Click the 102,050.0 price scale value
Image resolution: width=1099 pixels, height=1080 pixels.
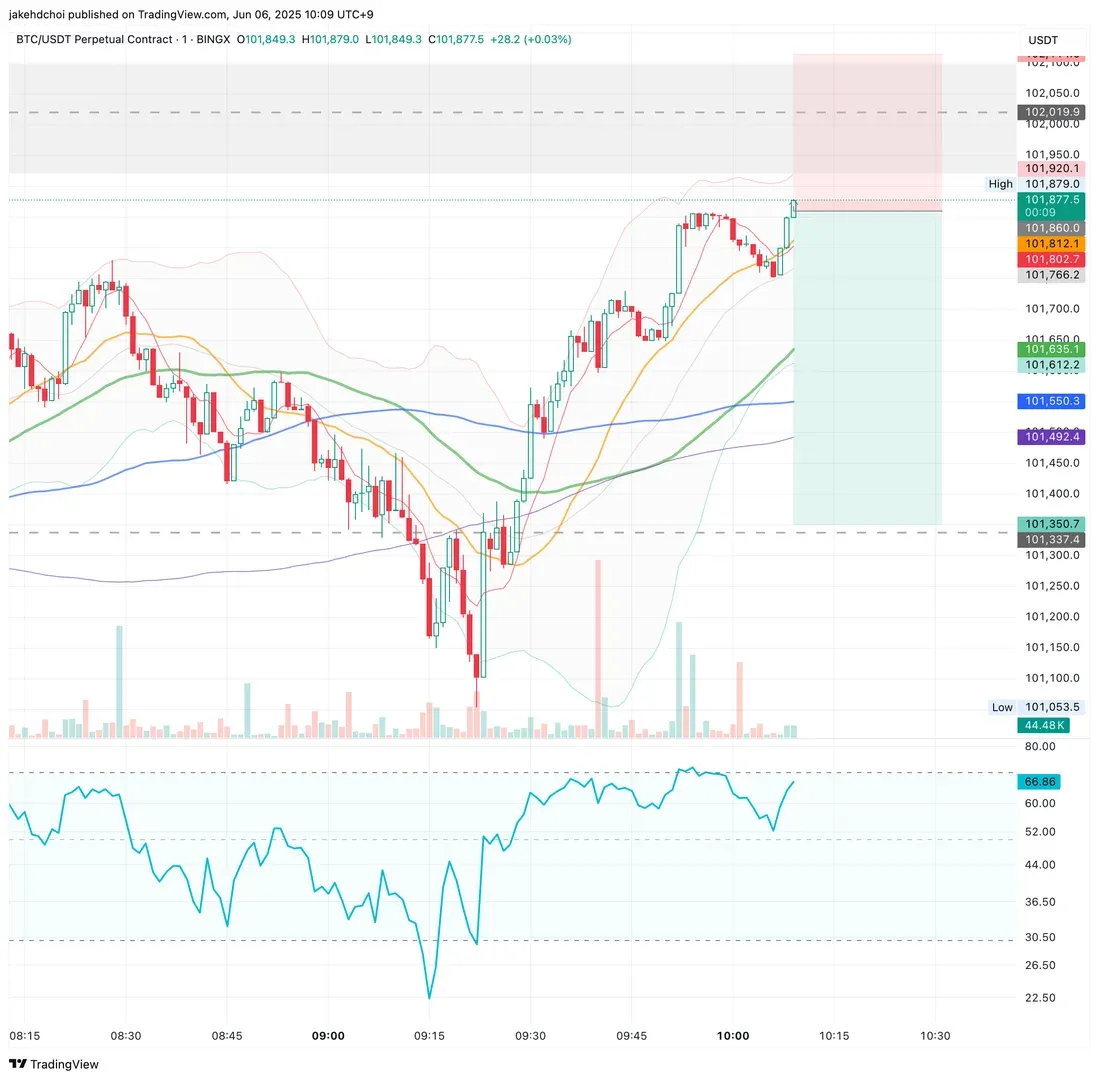(1052, 93)
